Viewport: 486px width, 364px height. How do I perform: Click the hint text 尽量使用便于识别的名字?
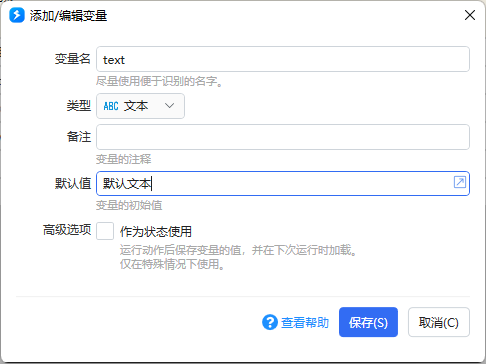point(159,81)
